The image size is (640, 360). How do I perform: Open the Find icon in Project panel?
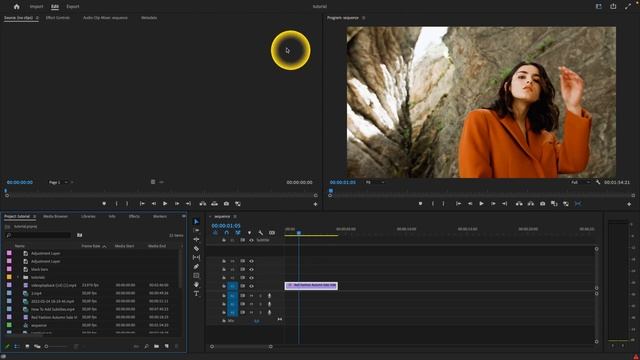147,346
